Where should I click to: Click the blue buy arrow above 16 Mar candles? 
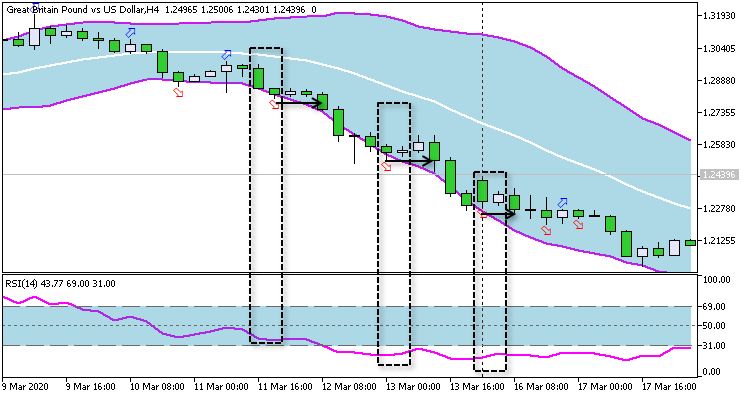pyautogui.click(x=562, y=203)
